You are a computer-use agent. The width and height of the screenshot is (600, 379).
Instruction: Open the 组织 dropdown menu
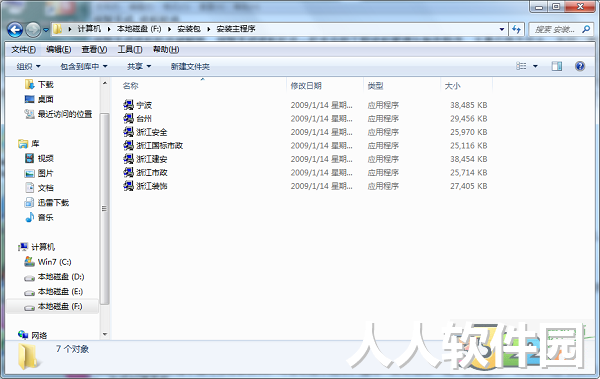28,67
